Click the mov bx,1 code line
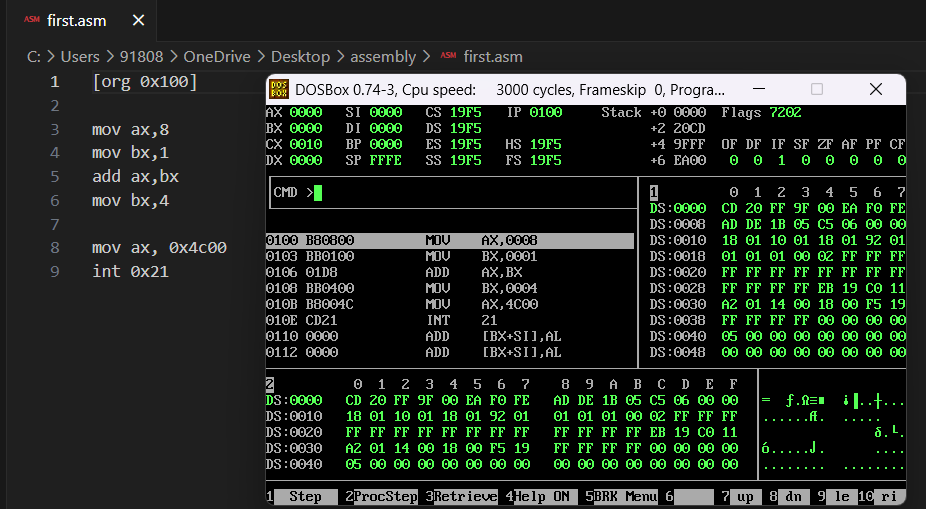This screenshot has height=509, width=926. pos(131,153)
